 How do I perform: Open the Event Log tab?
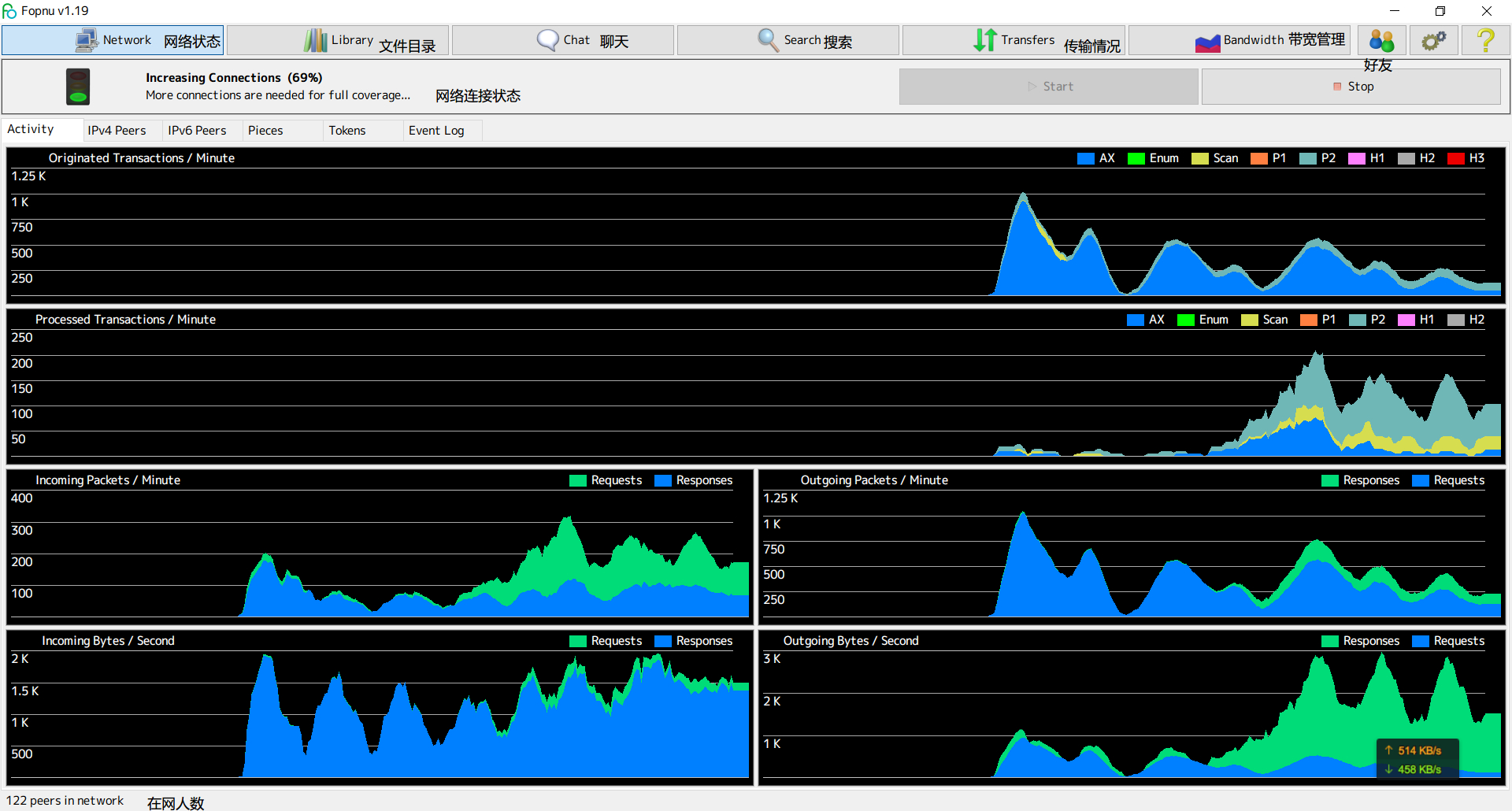pyautogui.click(x=436, y=131)
